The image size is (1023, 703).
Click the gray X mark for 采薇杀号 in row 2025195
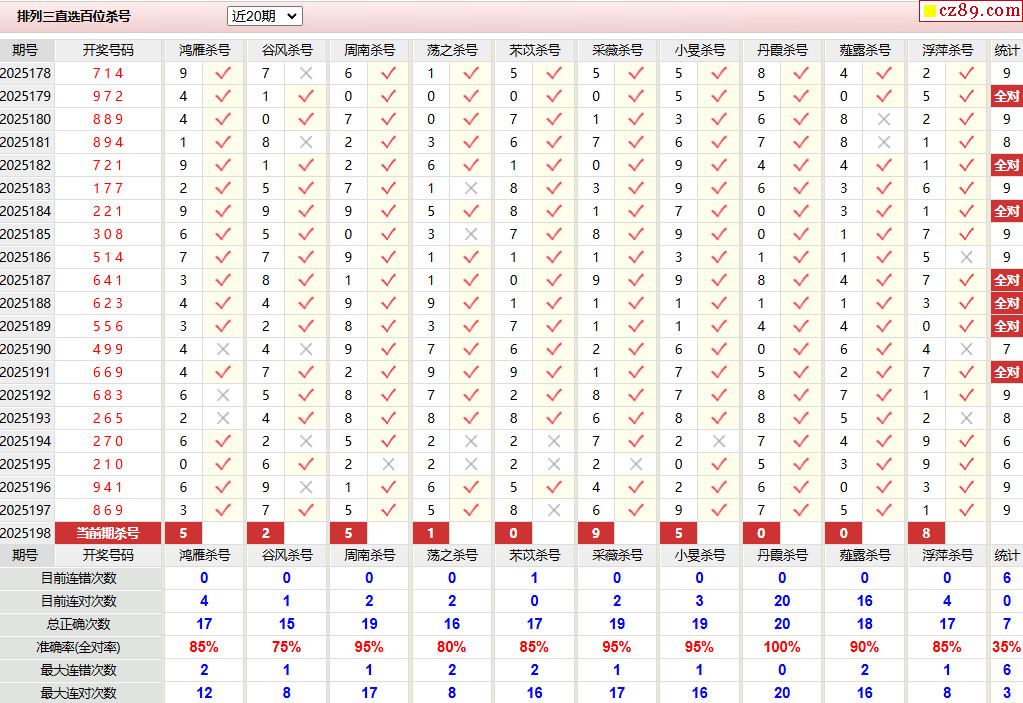[x=636, y=464]
